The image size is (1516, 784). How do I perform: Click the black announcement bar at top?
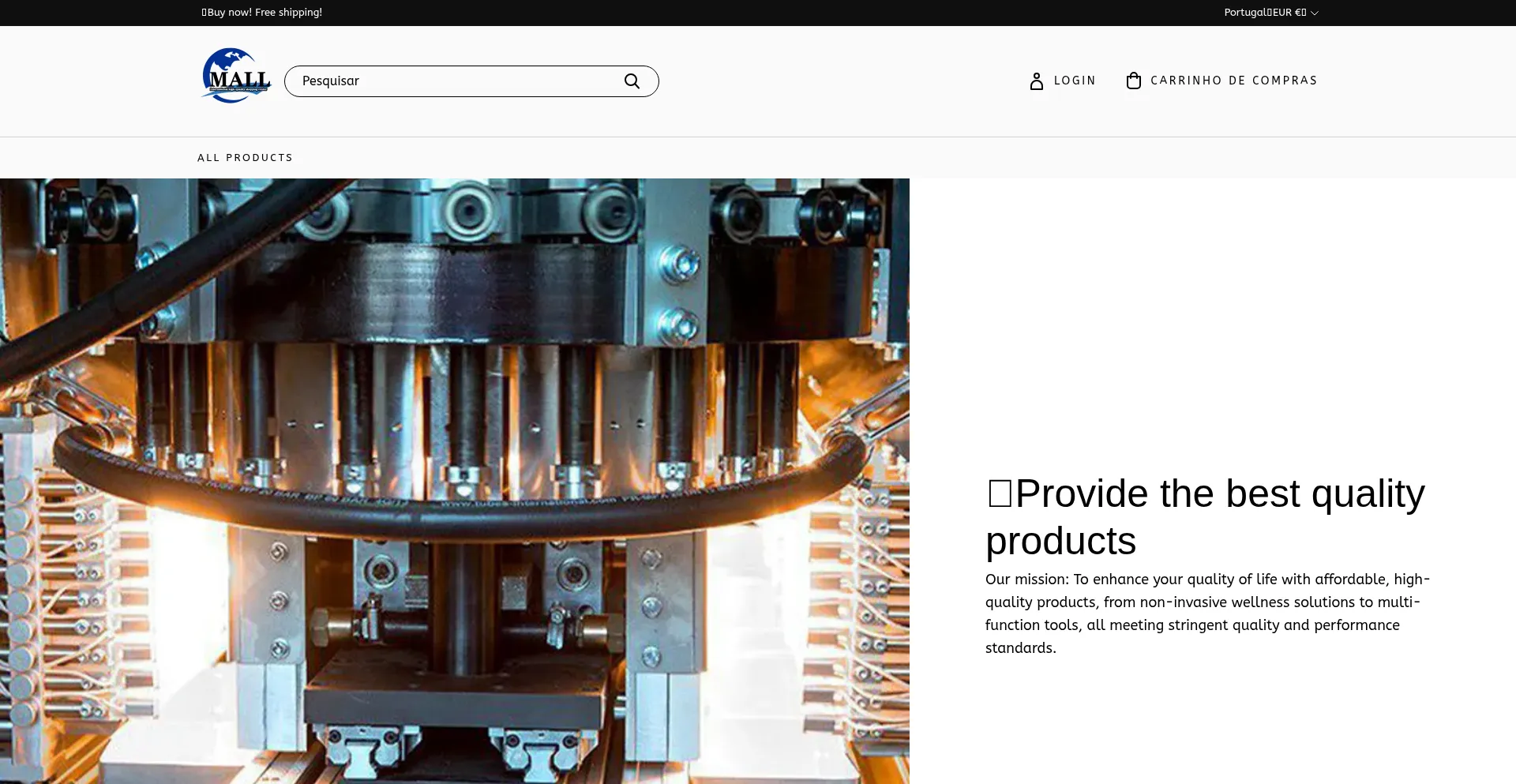(758, 13)
